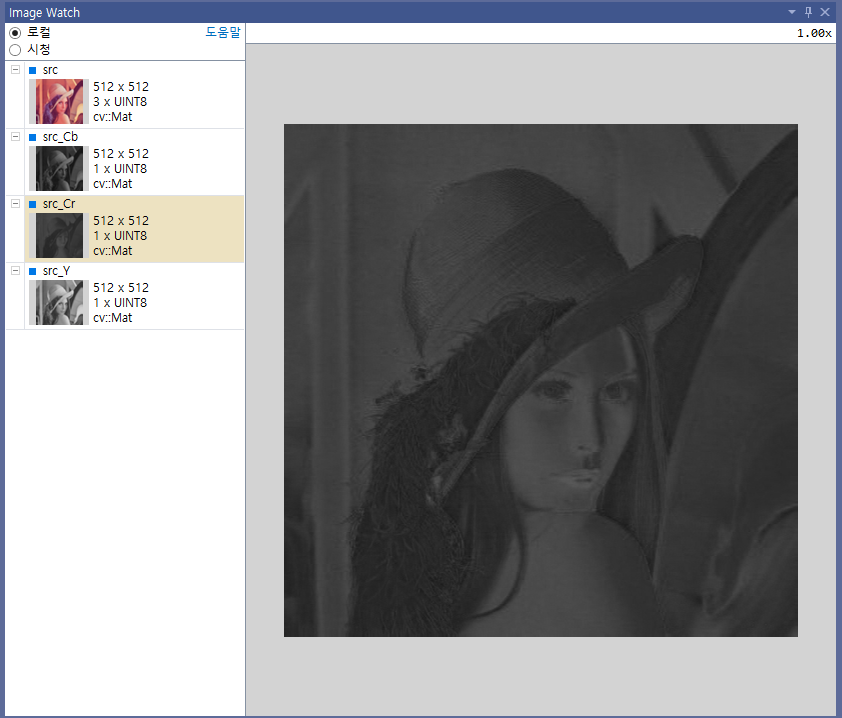Click the src_Y variable name

point(56,271)
